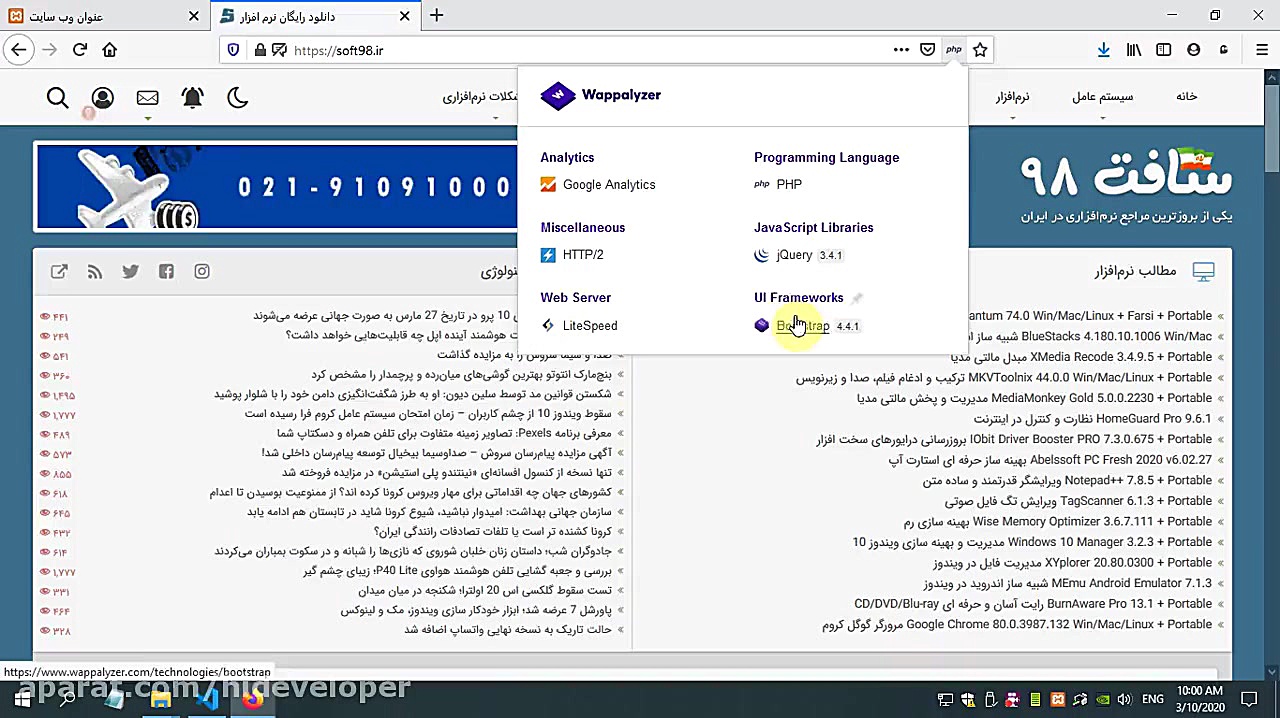Open the Pexels news article link
The width and height of the screenshot is (1280, 718).
tap(444, 434)
